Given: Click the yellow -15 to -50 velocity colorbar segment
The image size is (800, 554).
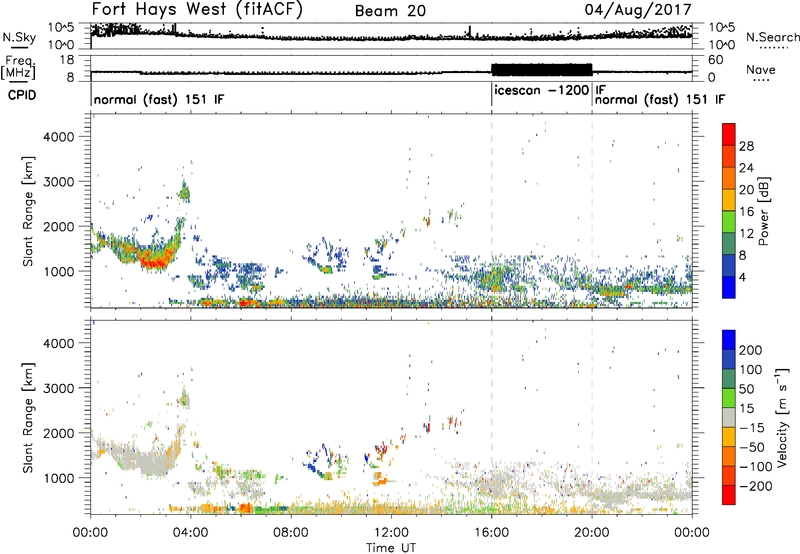Looking at the screenshot, I should [729, 437].
